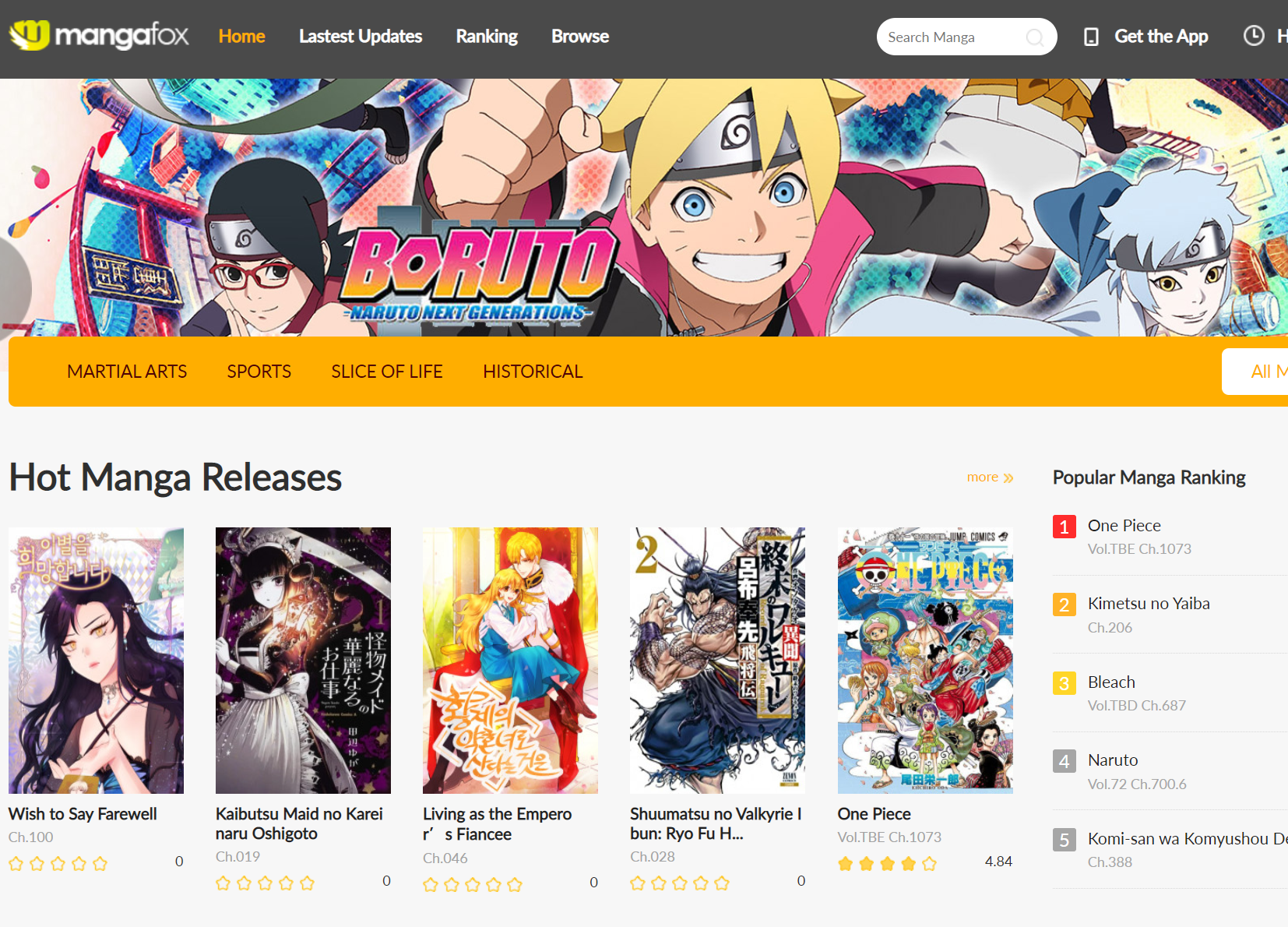Select the SLICE OF LIFE genre
The width and height of the screenshot is (1288, 927).
click(x=387, y=372)
